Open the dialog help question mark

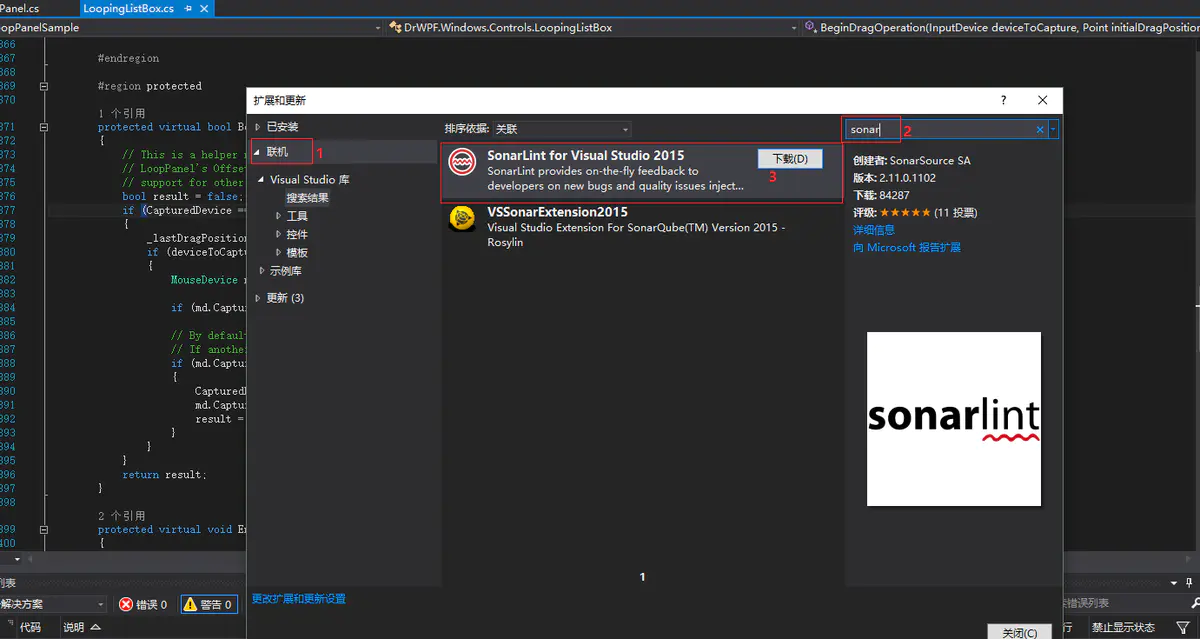1003,100
